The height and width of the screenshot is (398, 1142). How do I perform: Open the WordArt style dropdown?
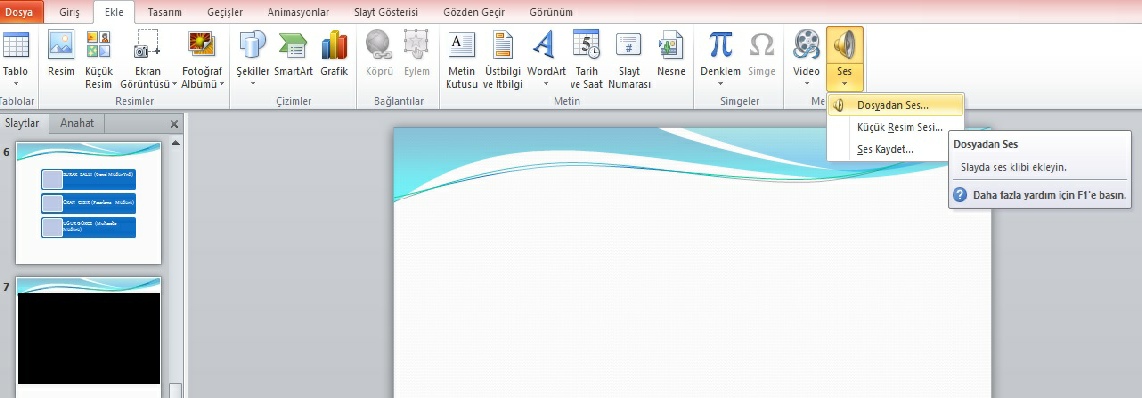546,84
